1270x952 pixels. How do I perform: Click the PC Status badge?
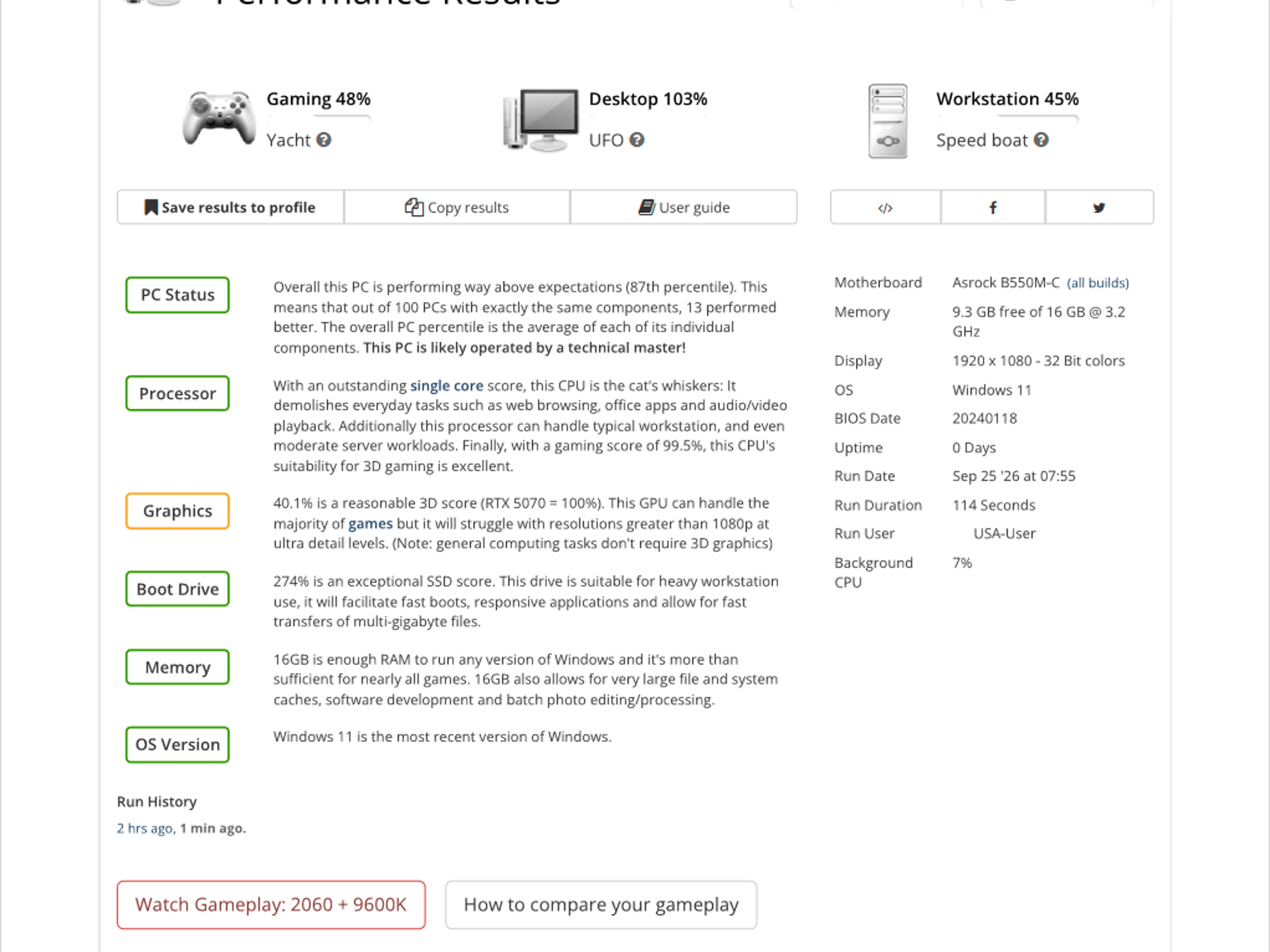[177, 295]
